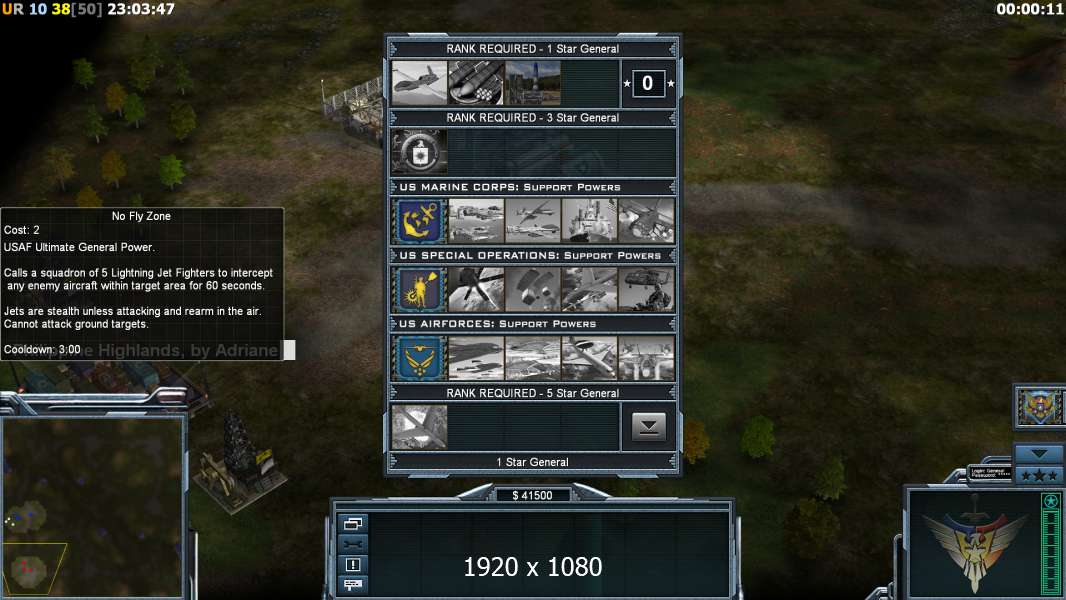Open the three-star generals promotion button

[x=1039, y=475]
